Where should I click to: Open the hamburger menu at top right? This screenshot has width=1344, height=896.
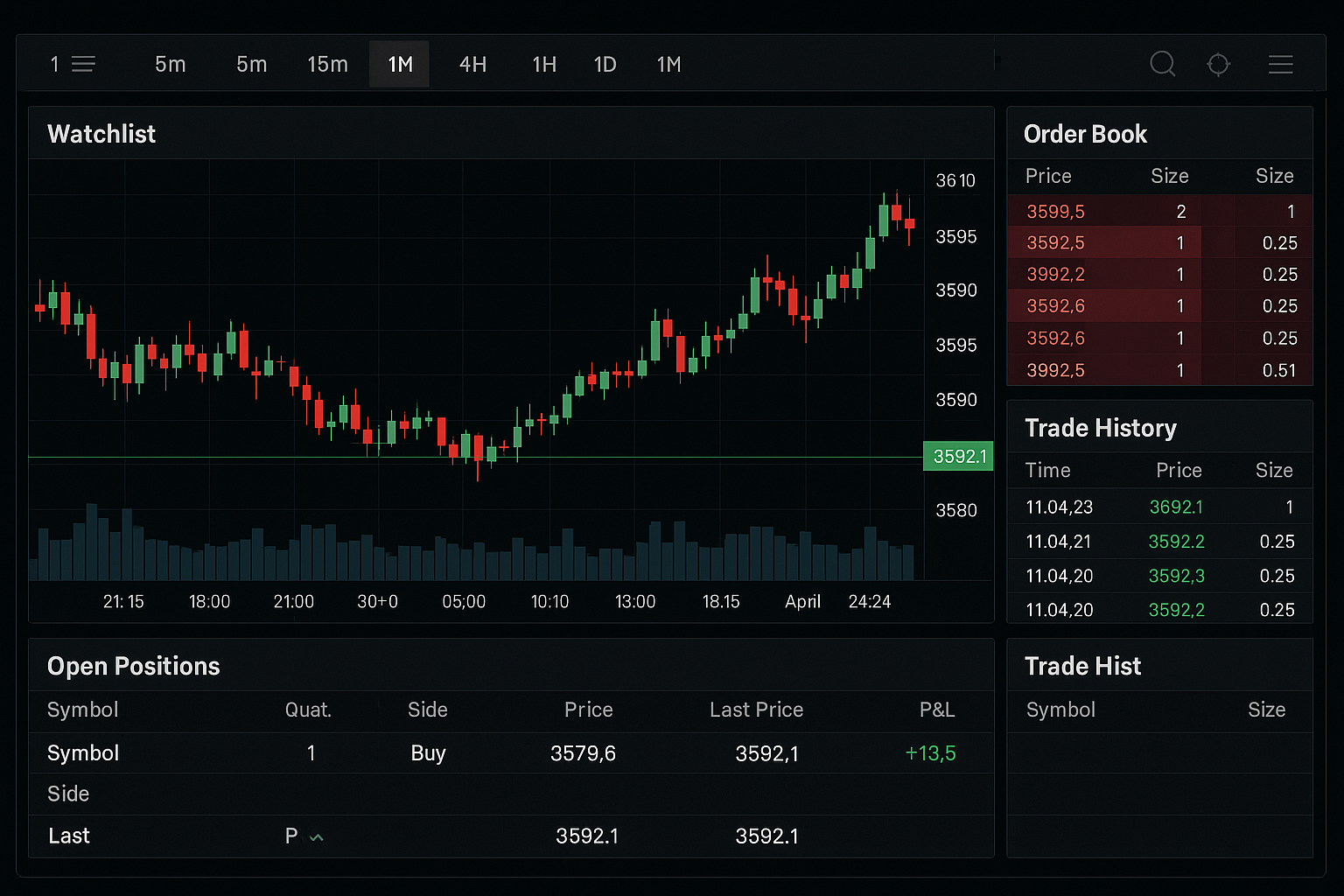point(1280,63)
